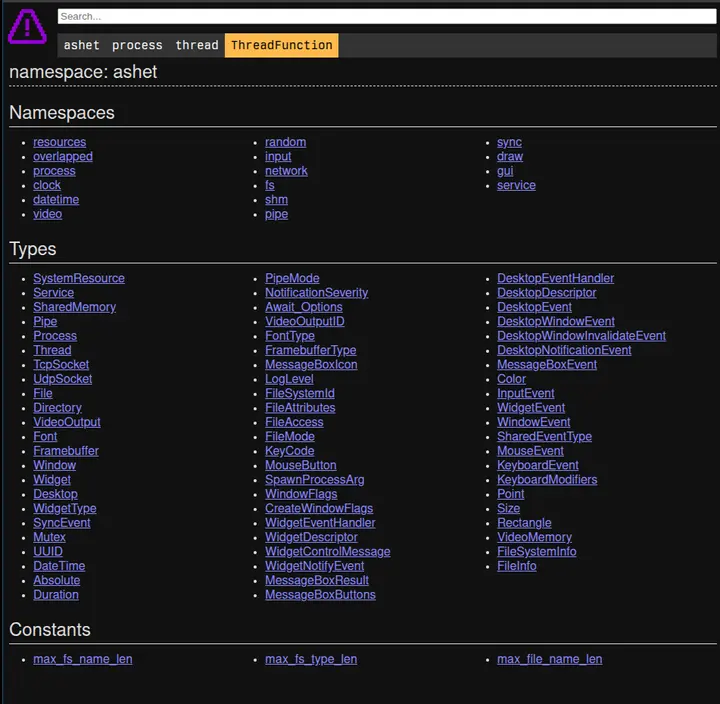
Task: Open the DesktopEventHandler type link
Action: pos(555,278)
